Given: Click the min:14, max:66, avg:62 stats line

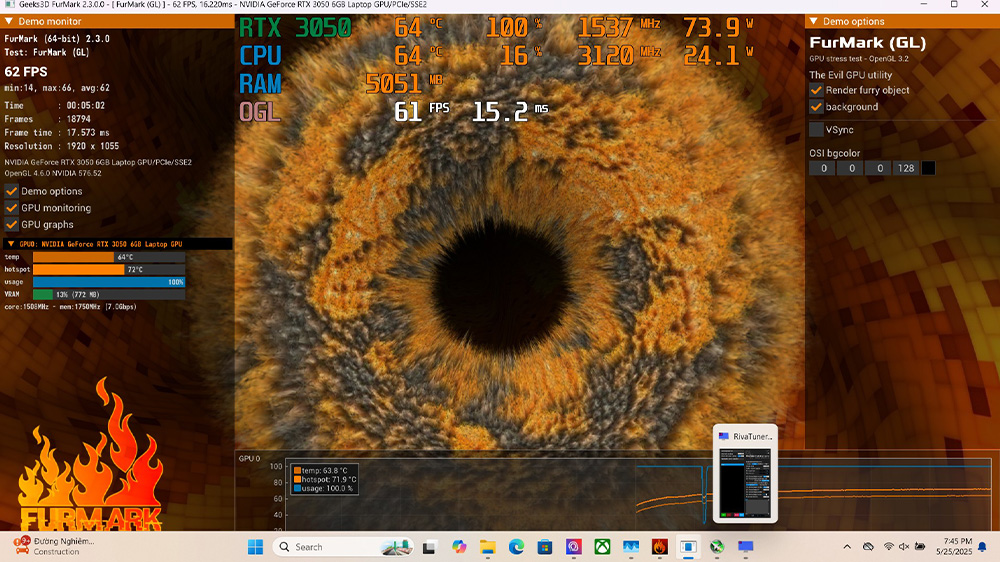Looking at the screenshot, I should pyautogui.click(x=57, y=87).
